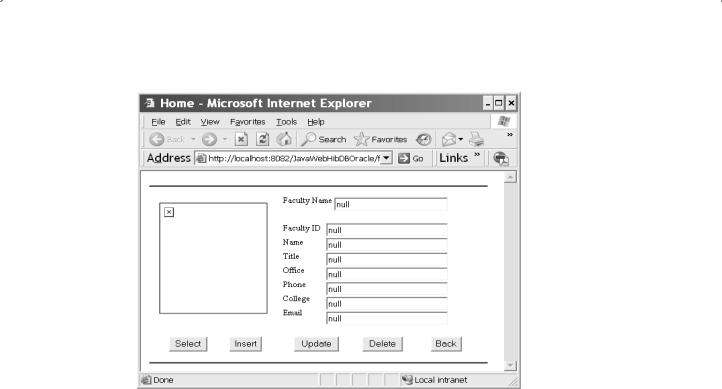This screenshot has width=722, height=389.
Task: Open the Favorites menu
Action: point(248,122)
